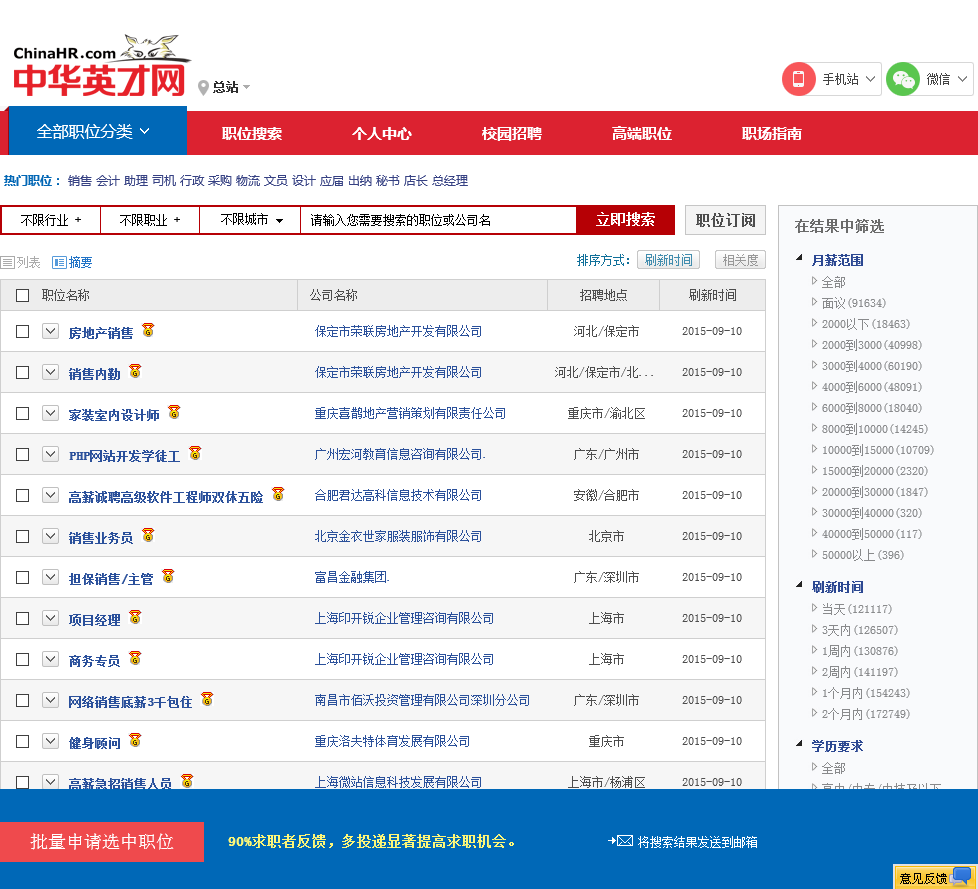Expand the 手机站 dropdown

[x=870, y=79]
